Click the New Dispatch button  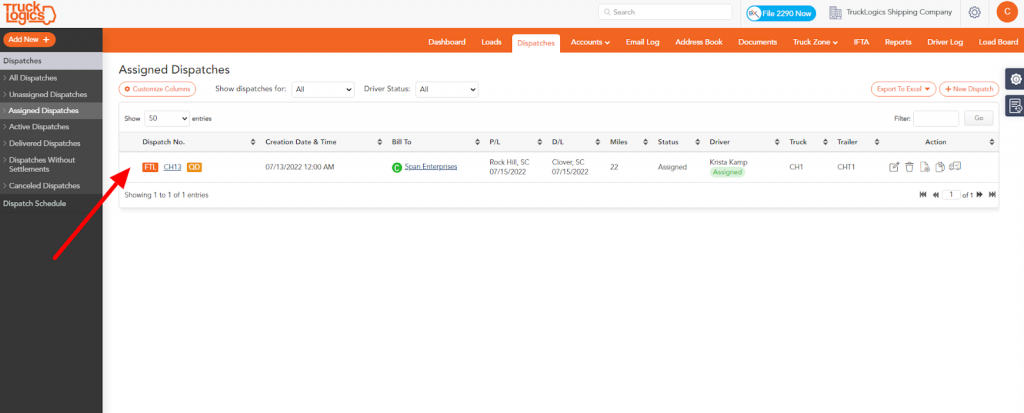[x=968, y=89]
